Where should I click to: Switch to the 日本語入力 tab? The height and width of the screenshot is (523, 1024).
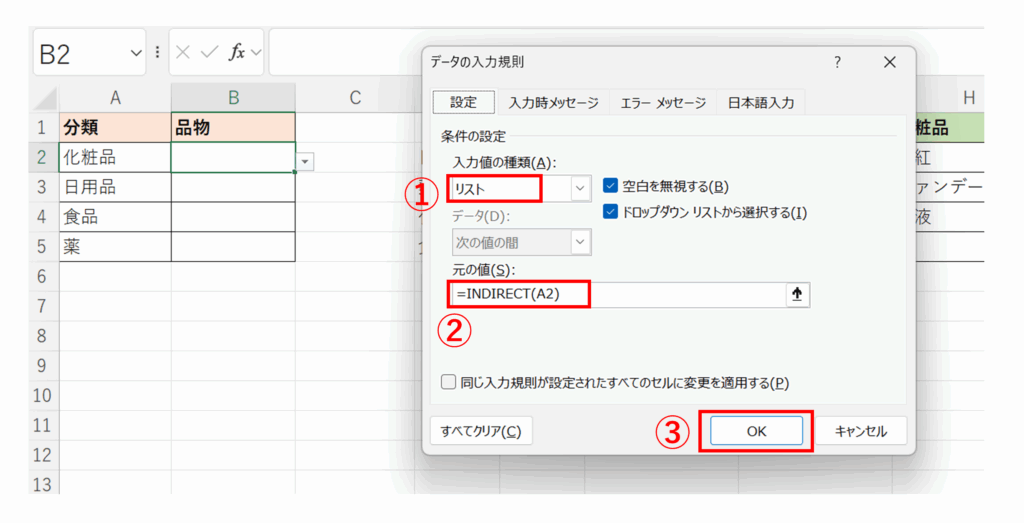coord(760,102)
